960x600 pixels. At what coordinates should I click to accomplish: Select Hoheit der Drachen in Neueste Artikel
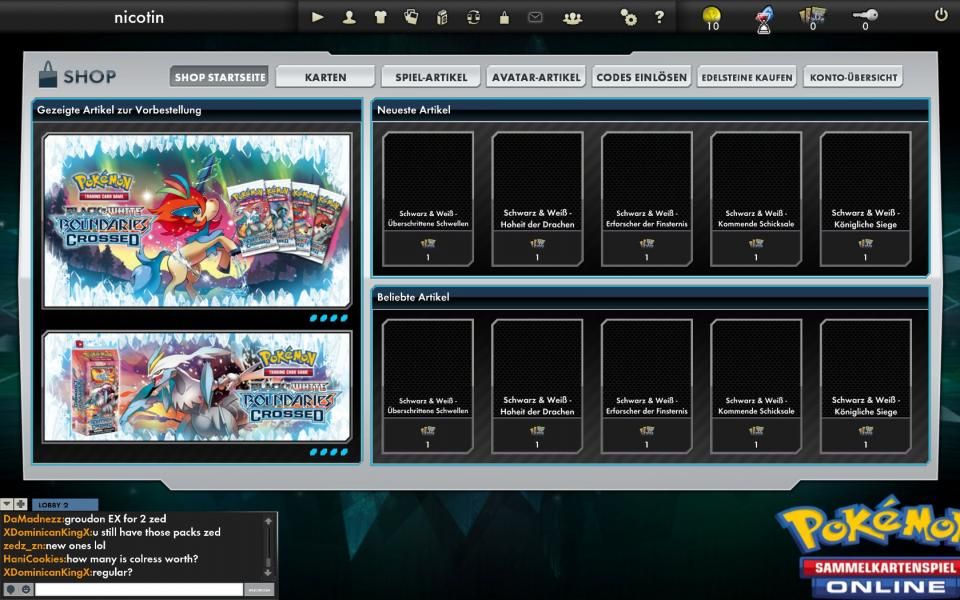(537, 199)
